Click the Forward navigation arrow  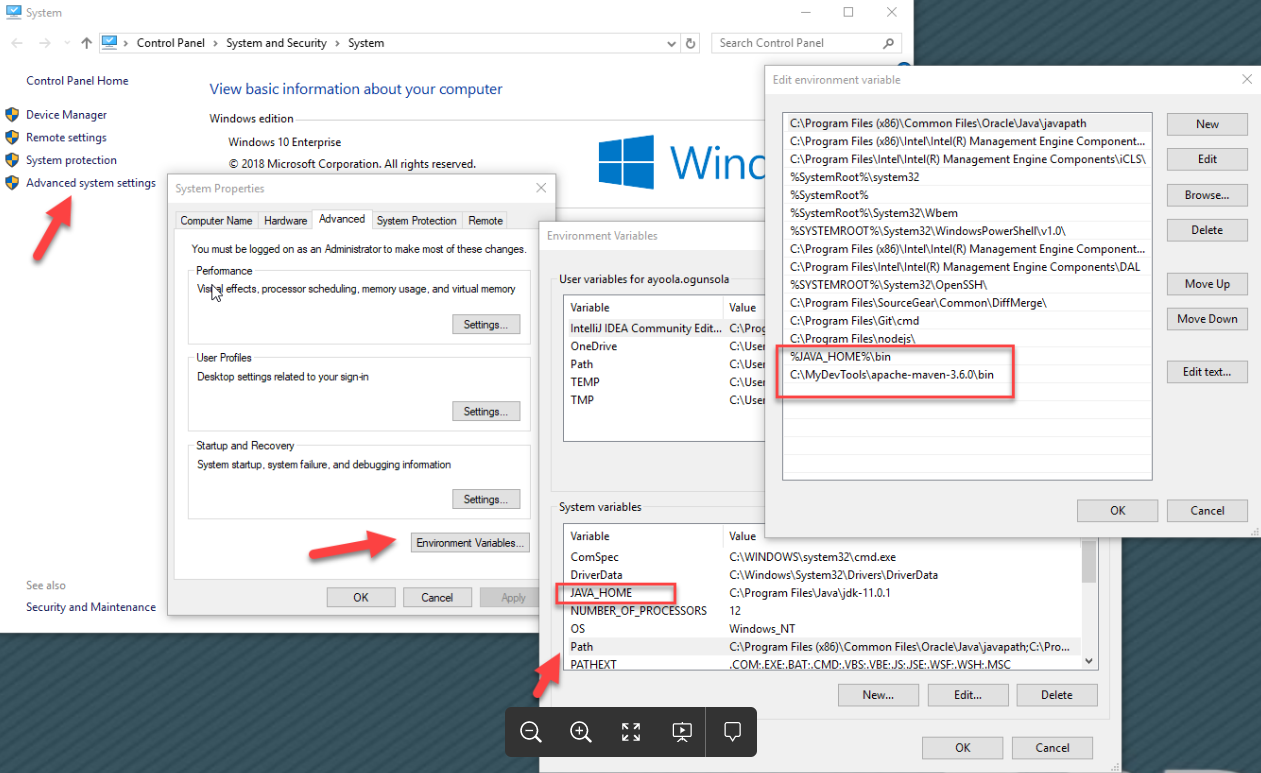click(44, 43)
